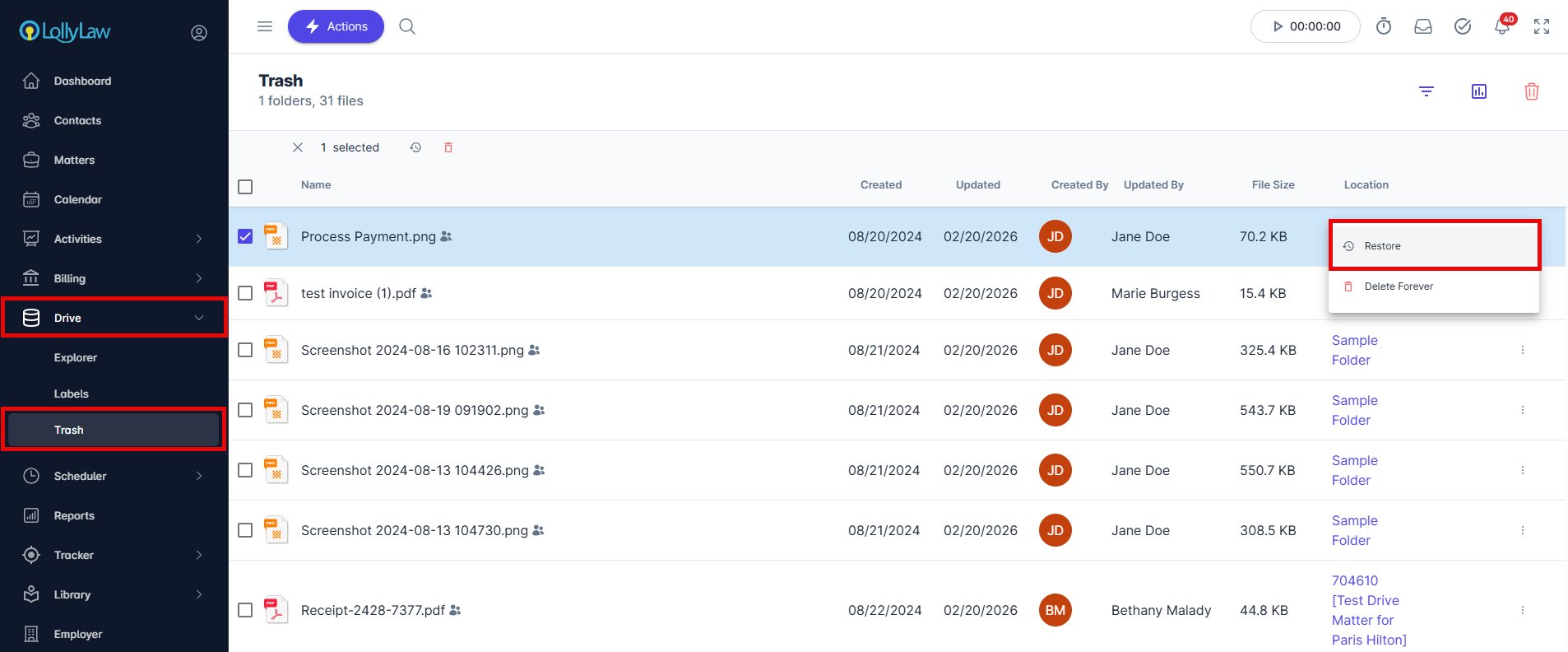Expand the Tracker submenu chevron

(x=199, y=555)
